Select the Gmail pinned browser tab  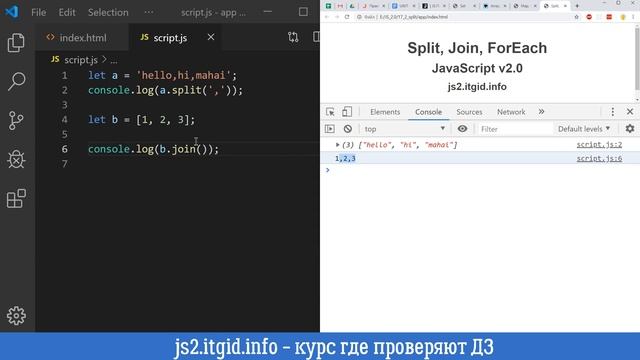[340, 6]
